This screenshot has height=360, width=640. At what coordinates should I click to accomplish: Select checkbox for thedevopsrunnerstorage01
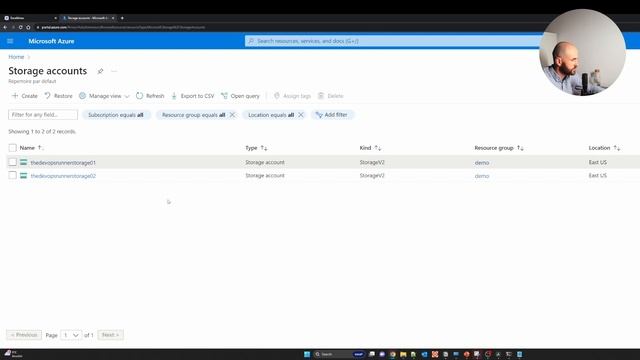coord(13,162)
